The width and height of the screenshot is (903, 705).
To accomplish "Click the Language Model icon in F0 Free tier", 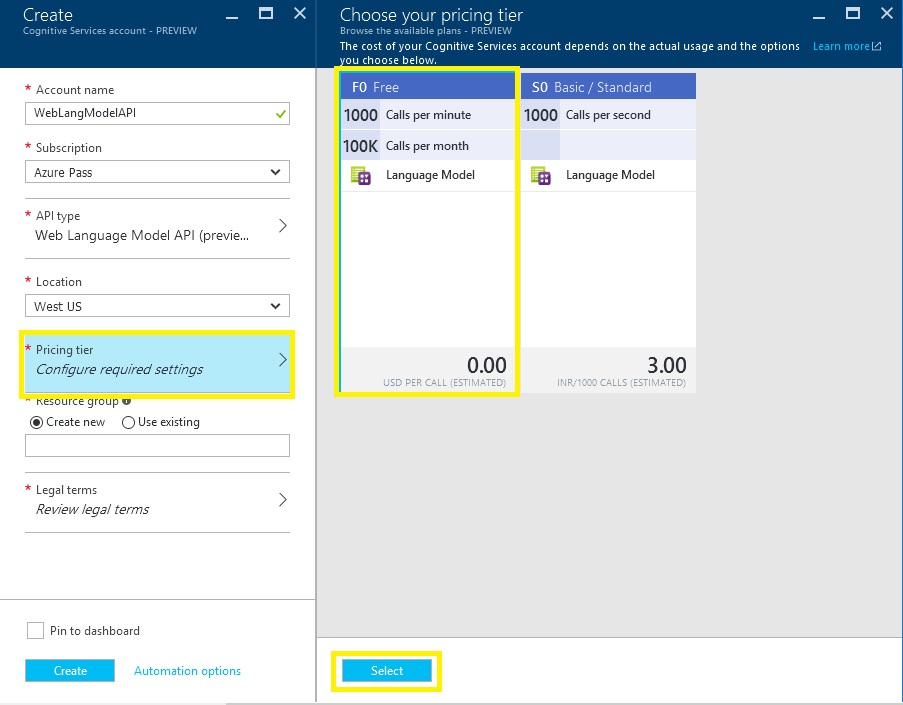I will [361, 175].
